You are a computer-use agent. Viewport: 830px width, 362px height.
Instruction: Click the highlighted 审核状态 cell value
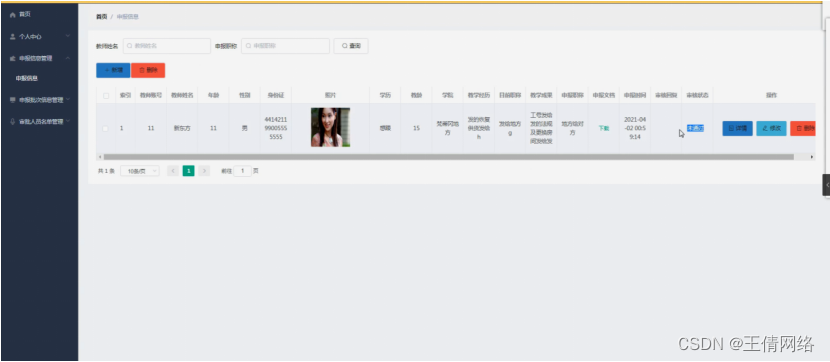[695, 129]
